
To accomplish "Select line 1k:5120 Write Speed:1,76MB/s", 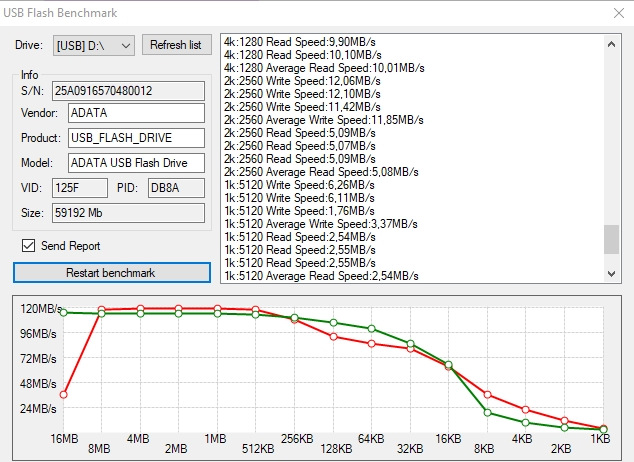I will pyautogui.click(x=299, y=211).
